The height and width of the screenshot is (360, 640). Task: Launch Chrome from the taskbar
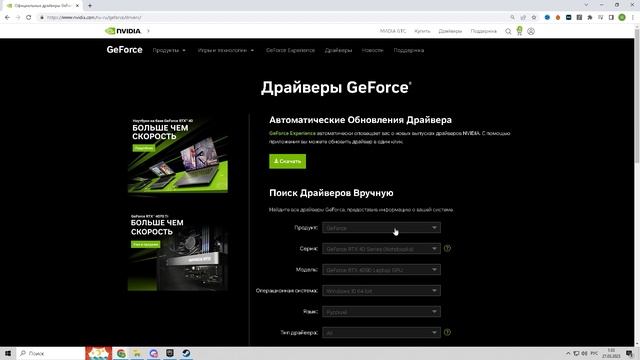[121, 353]
